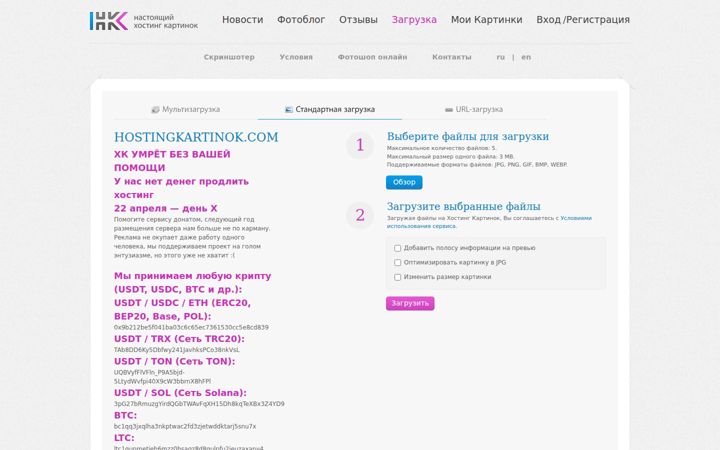Enable Оптимизировать картинку в JPG checkbox
This screenshot has width=720, height=450.
398,263
